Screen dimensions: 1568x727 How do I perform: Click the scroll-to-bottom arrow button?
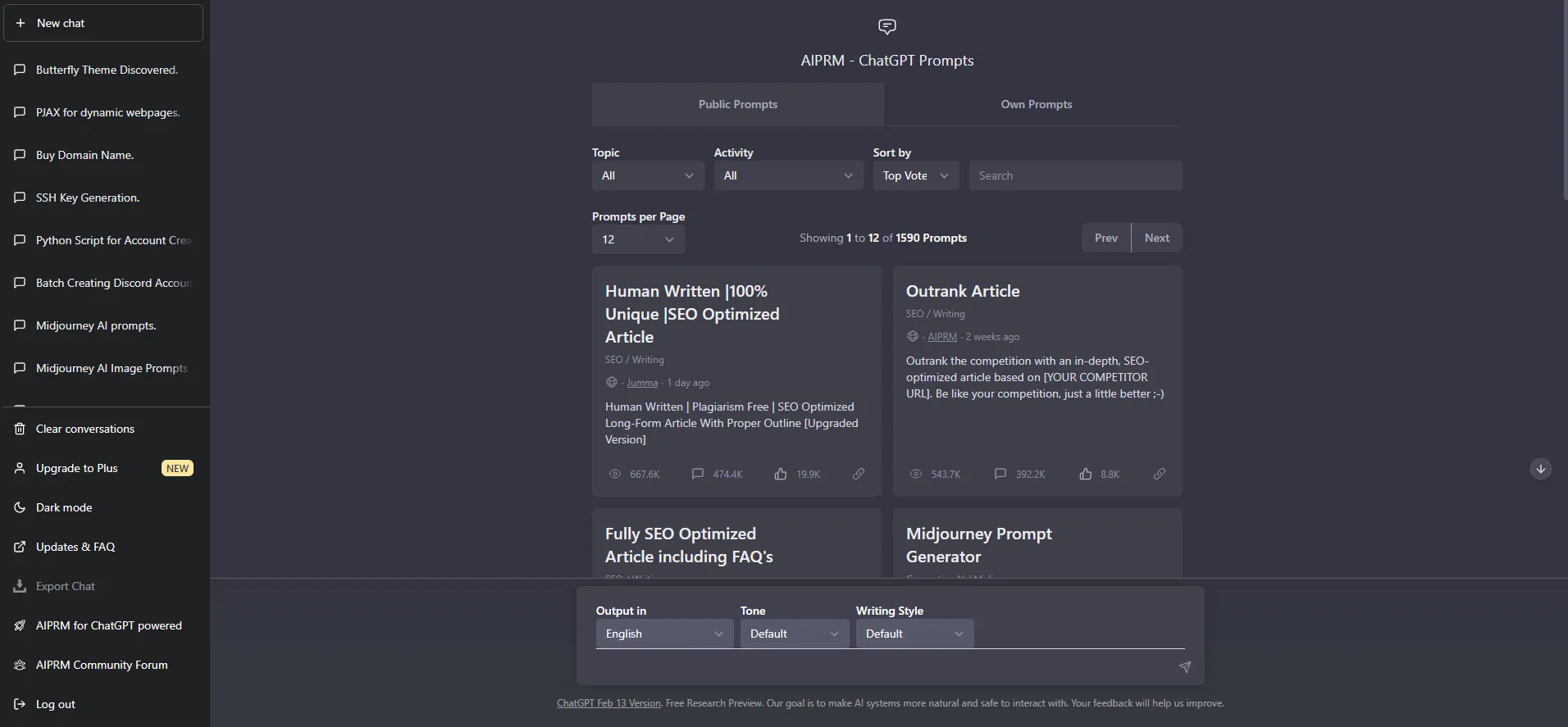tap(1541, 469)
